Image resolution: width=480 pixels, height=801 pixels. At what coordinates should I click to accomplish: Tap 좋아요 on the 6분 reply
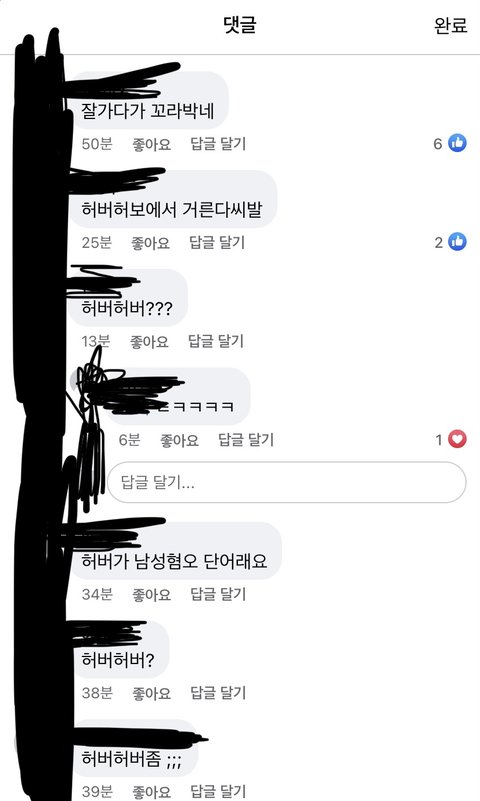pos(179,440)
